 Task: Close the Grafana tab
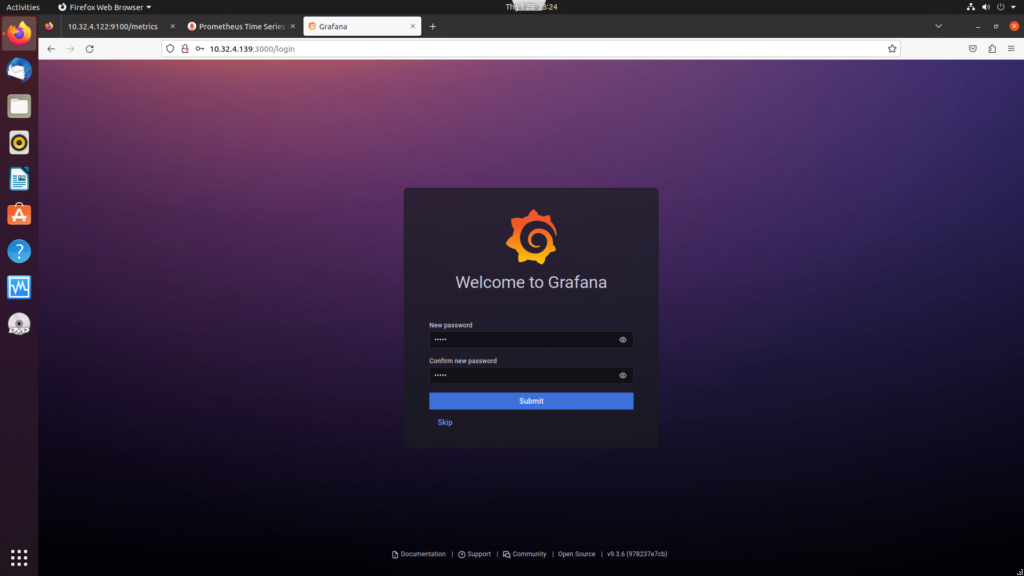[x=413, y=27]
